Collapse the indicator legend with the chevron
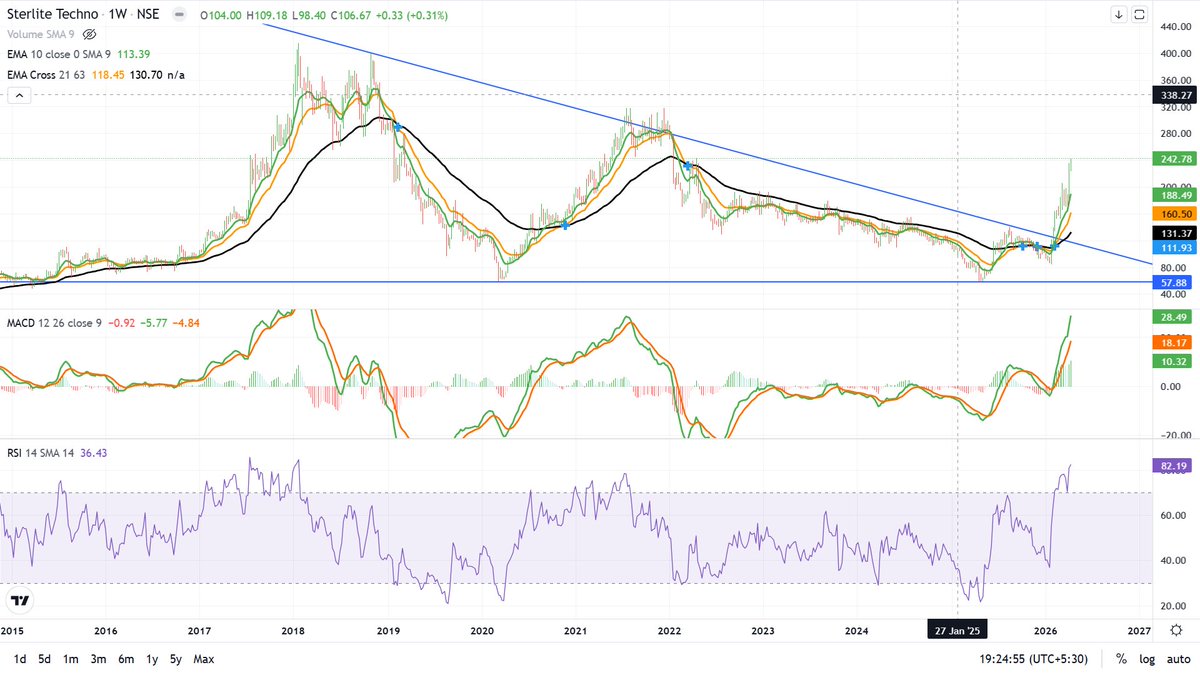 (x=18, y=95)
